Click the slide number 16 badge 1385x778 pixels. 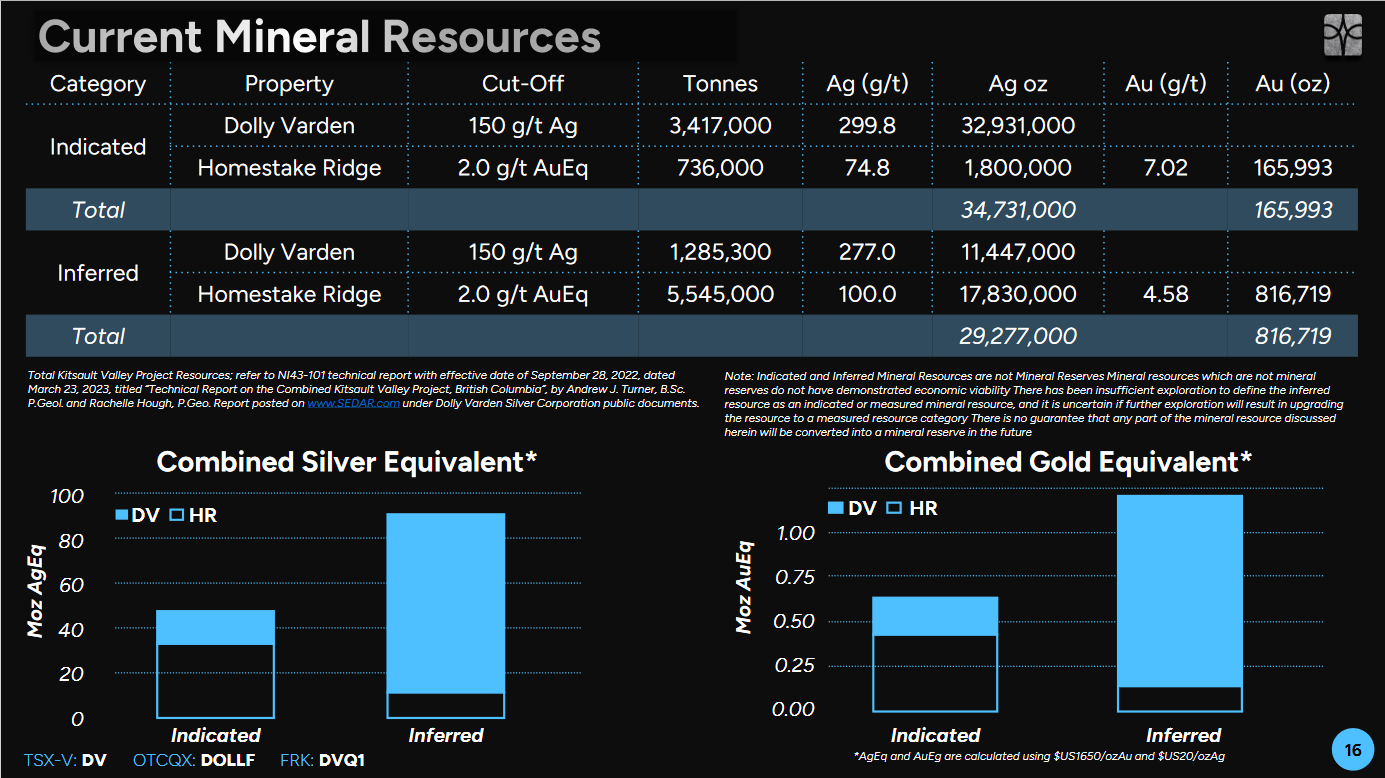coord(1353,749)
